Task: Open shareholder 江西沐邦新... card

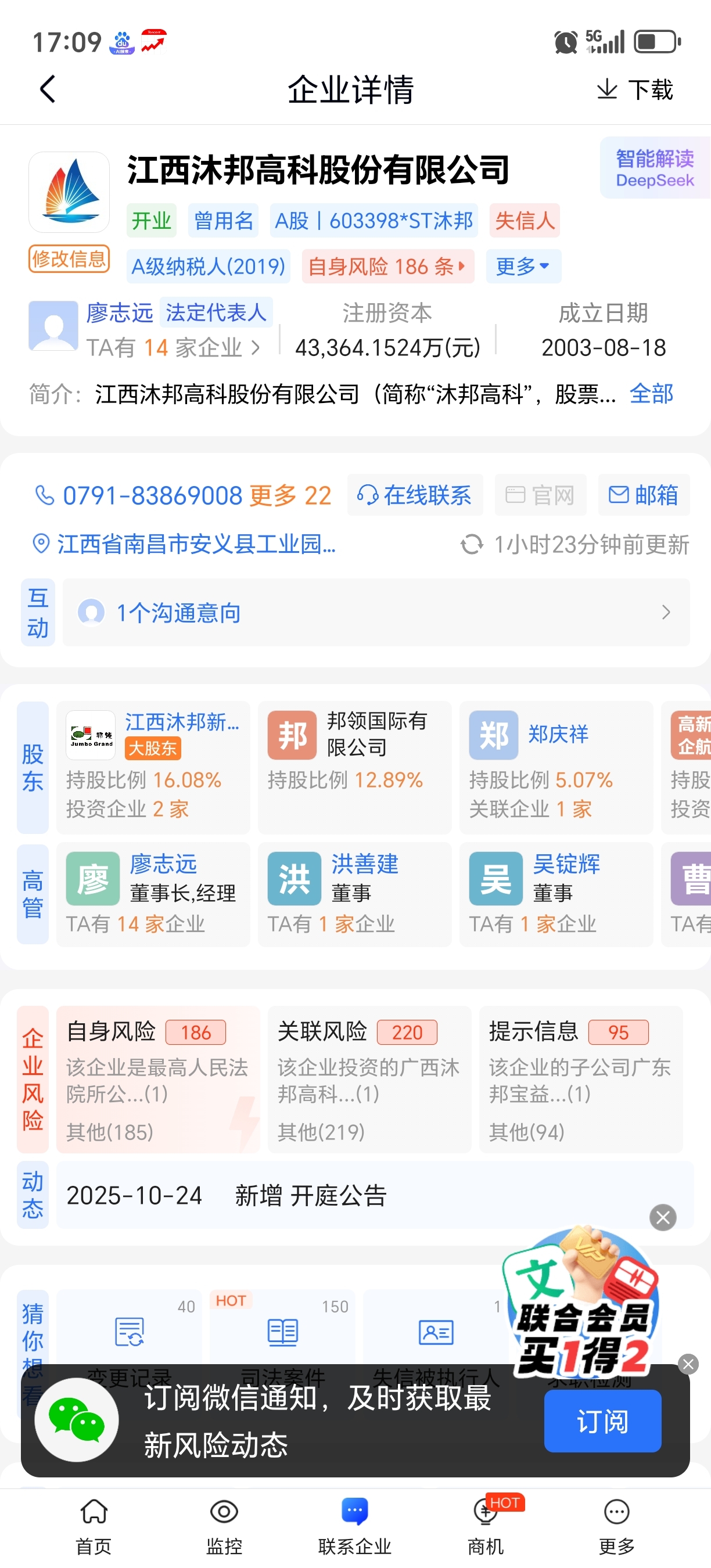Action: [x=153, y=767]
